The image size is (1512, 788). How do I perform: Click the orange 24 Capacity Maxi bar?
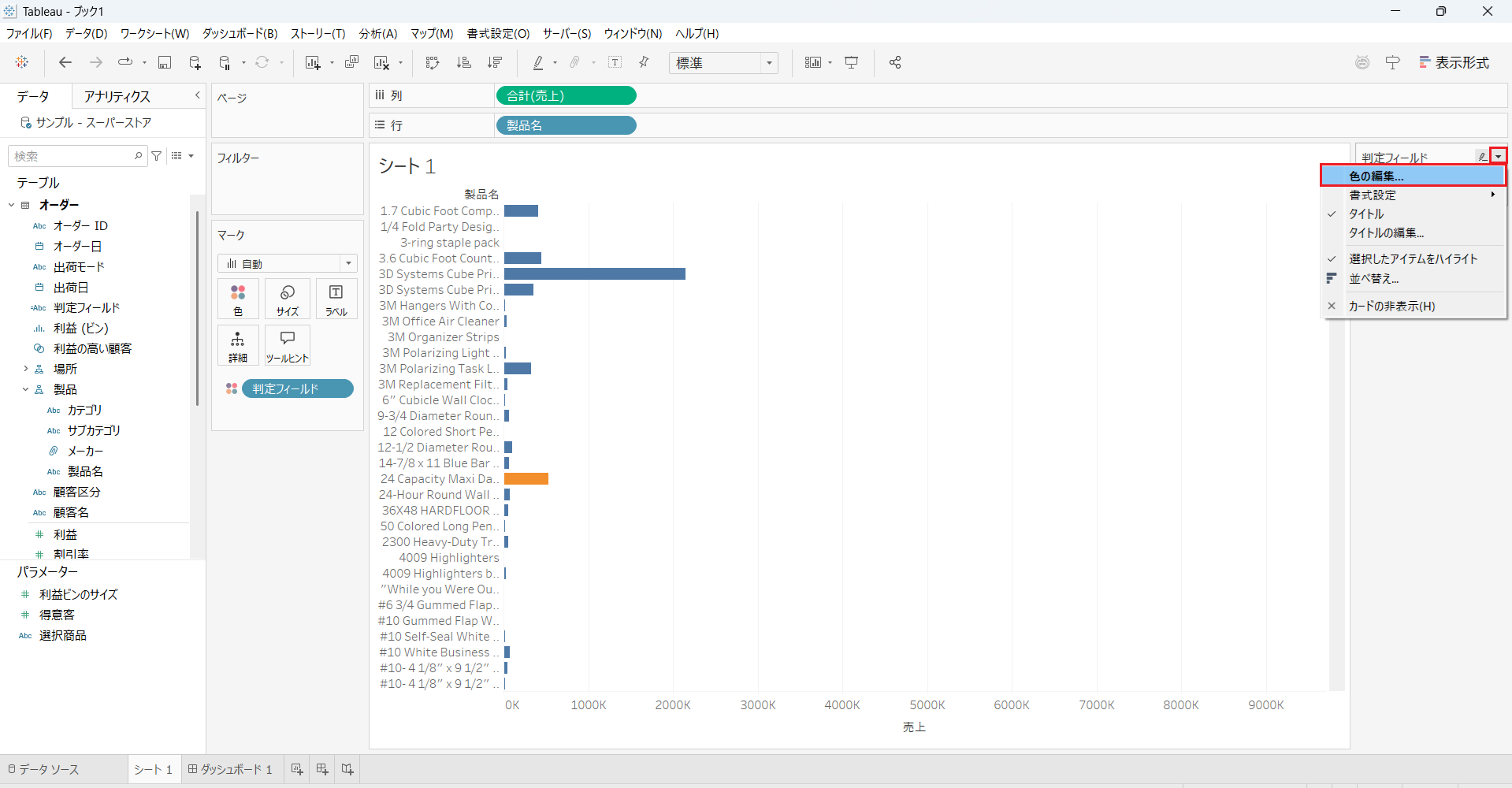click(x=526, y=479)
